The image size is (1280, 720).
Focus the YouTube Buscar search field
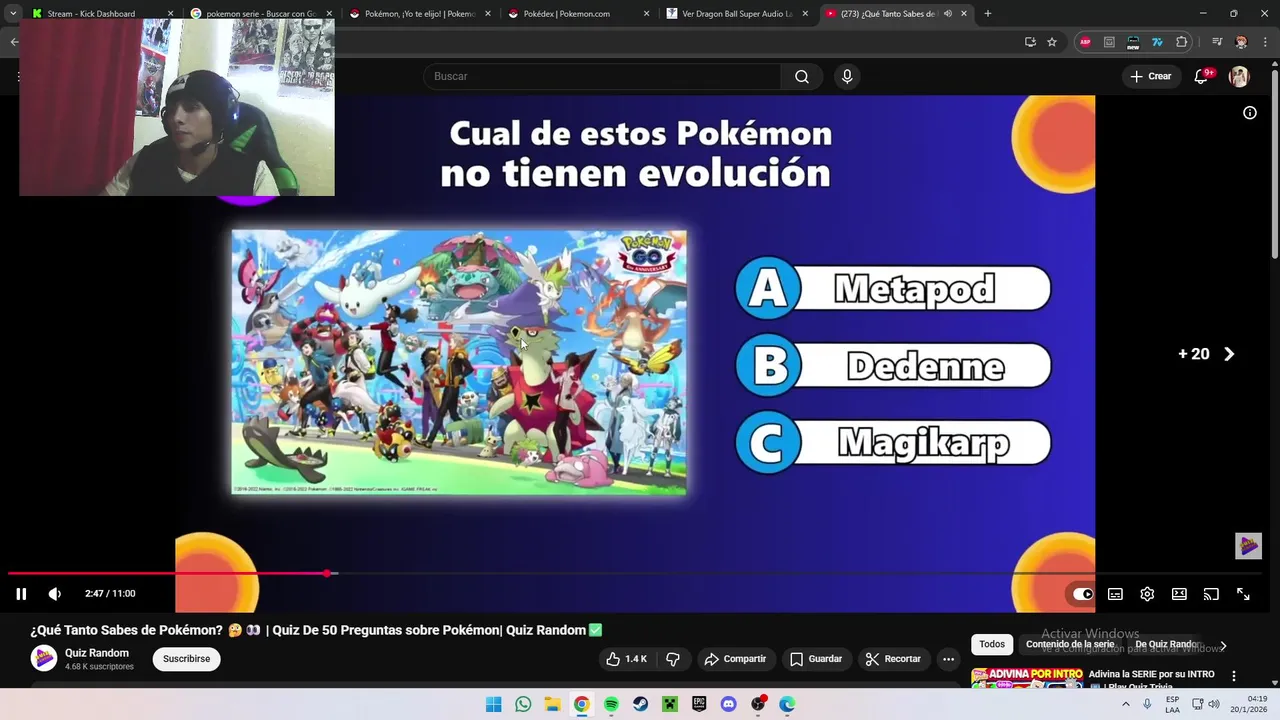pyautogui.click(x=602, y=77)
